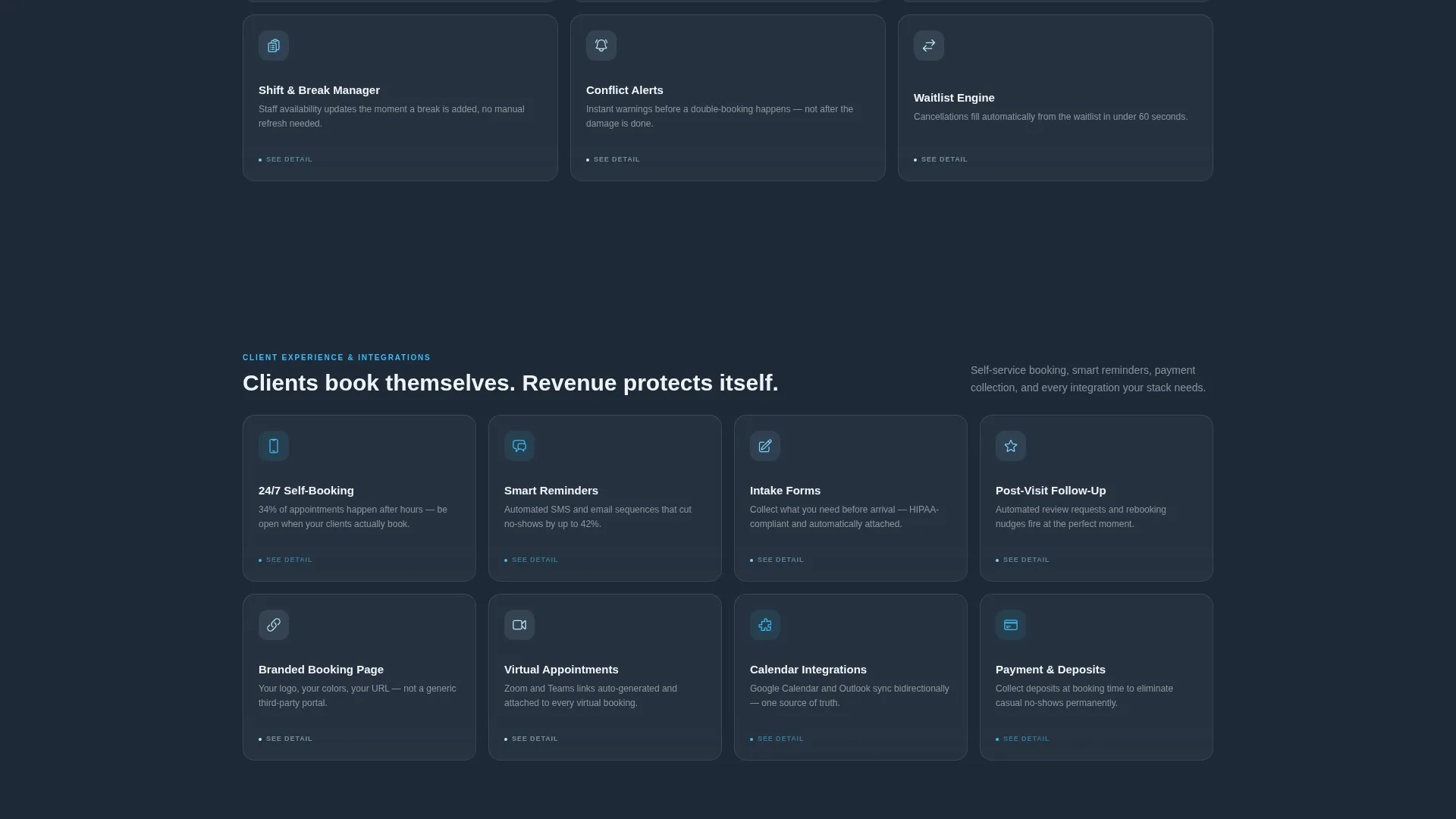The width and height of the screenshot is (1456, 819).
Task: Click the 'Collect deposits at booking time' text
Action: tap(1084, 695)
